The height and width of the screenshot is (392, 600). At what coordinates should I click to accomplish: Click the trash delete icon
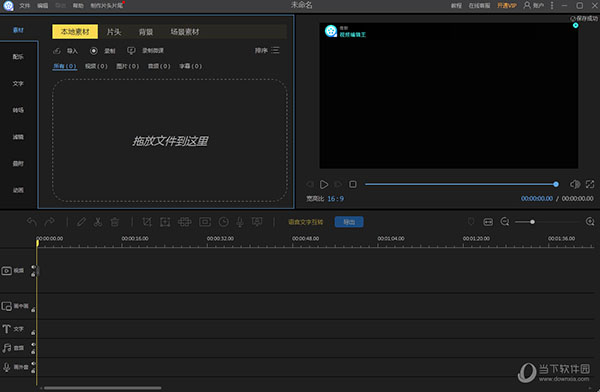click(x=115, y=222)
